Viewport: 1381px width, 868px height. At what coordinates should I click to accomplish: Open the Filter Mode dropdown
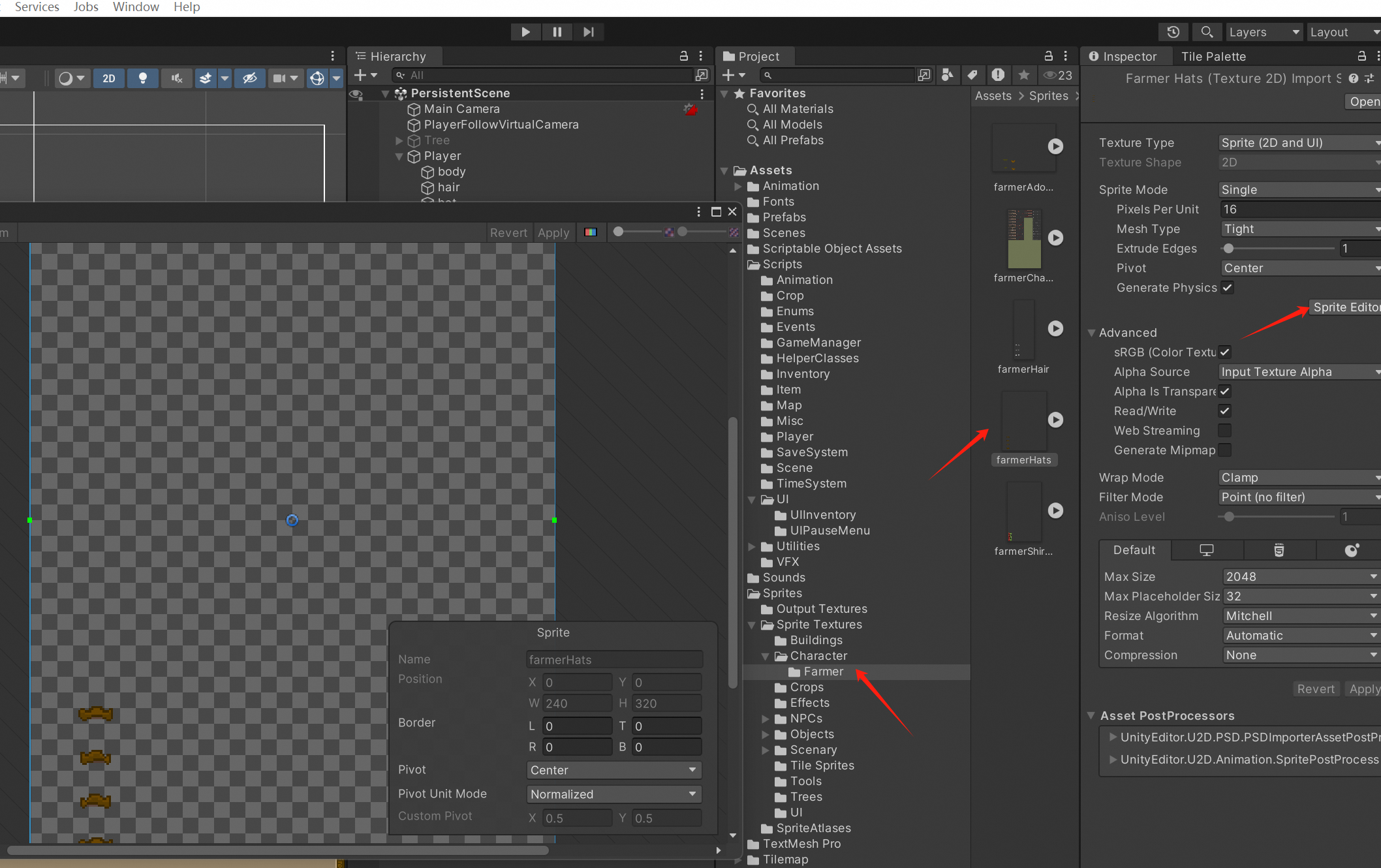tap(1299, 497)
